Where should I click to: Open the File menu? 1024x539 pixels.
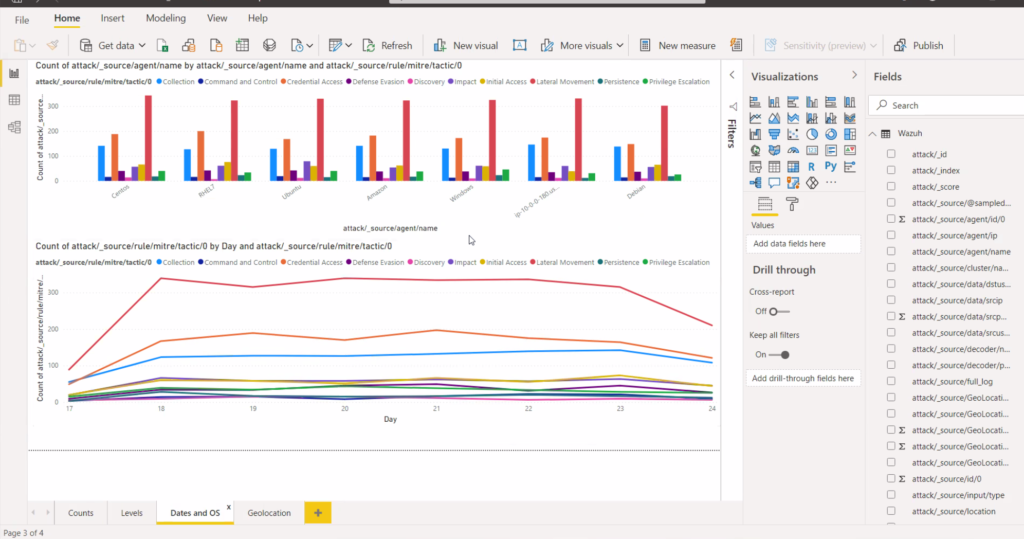(22, 20)
